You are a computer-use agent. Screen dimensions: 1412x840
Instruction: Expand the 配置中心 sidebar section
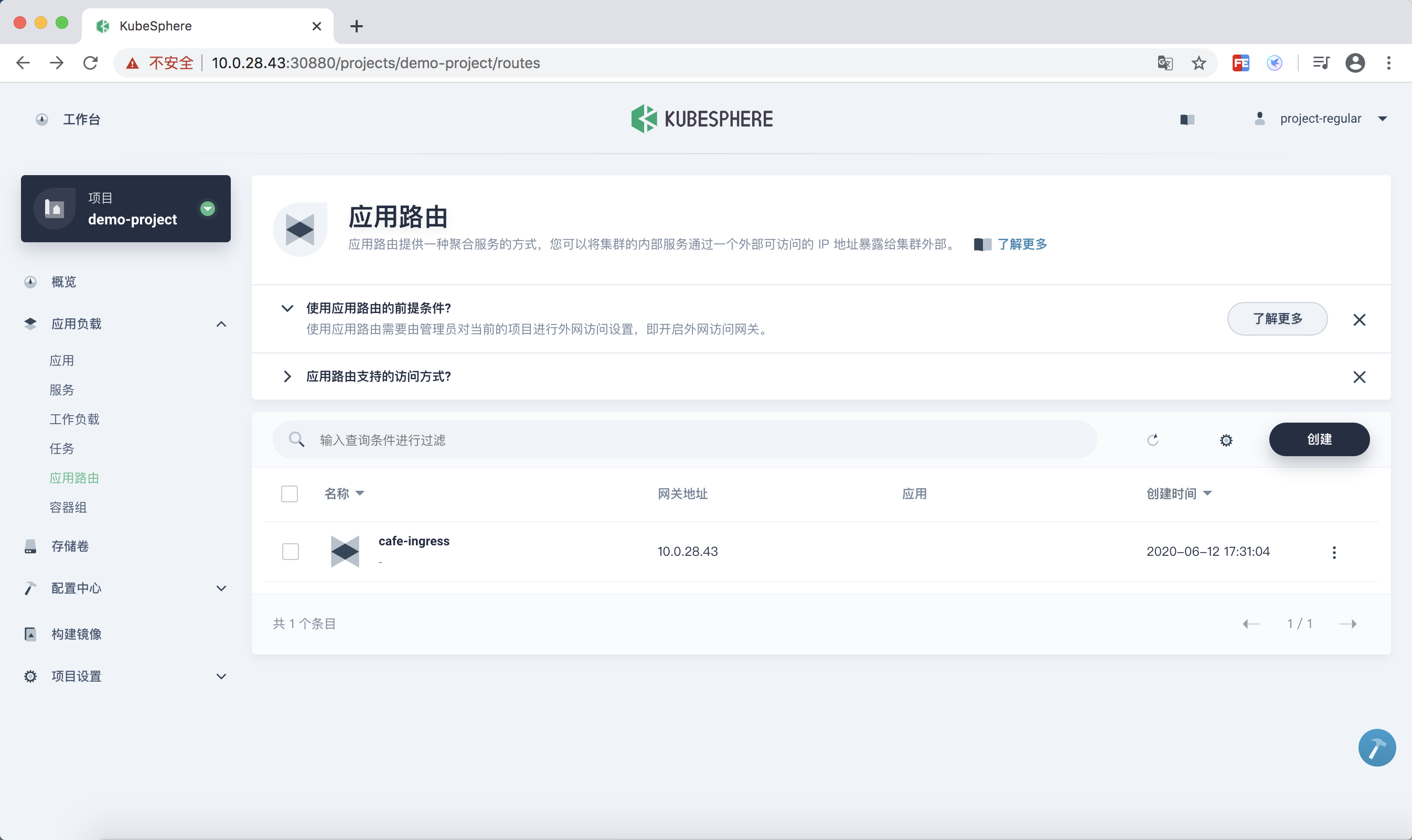pyautogui.click(x=221, y=588)
